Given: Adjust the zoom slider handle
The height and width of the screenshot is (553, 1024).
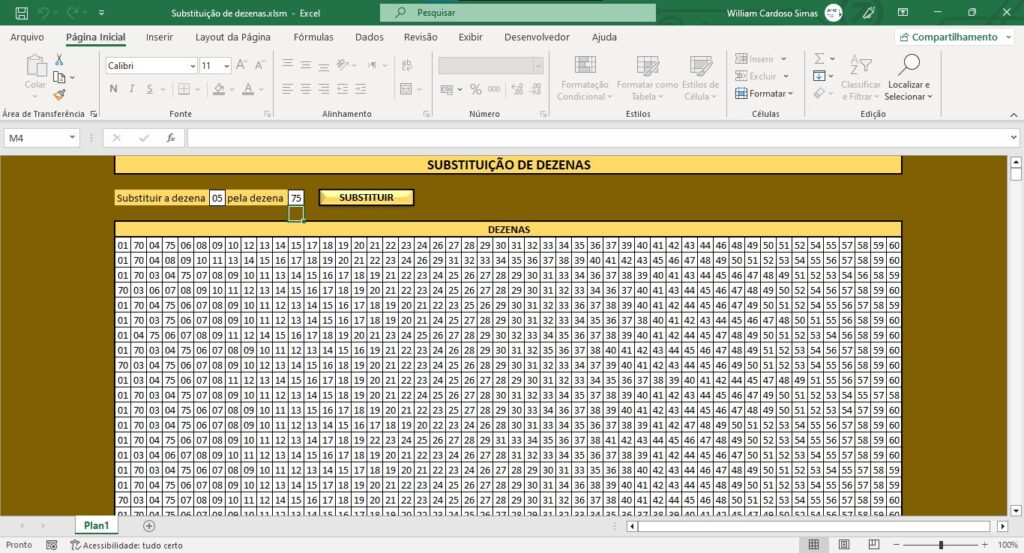Looking at the screenshot, I should tap(941, 545).
